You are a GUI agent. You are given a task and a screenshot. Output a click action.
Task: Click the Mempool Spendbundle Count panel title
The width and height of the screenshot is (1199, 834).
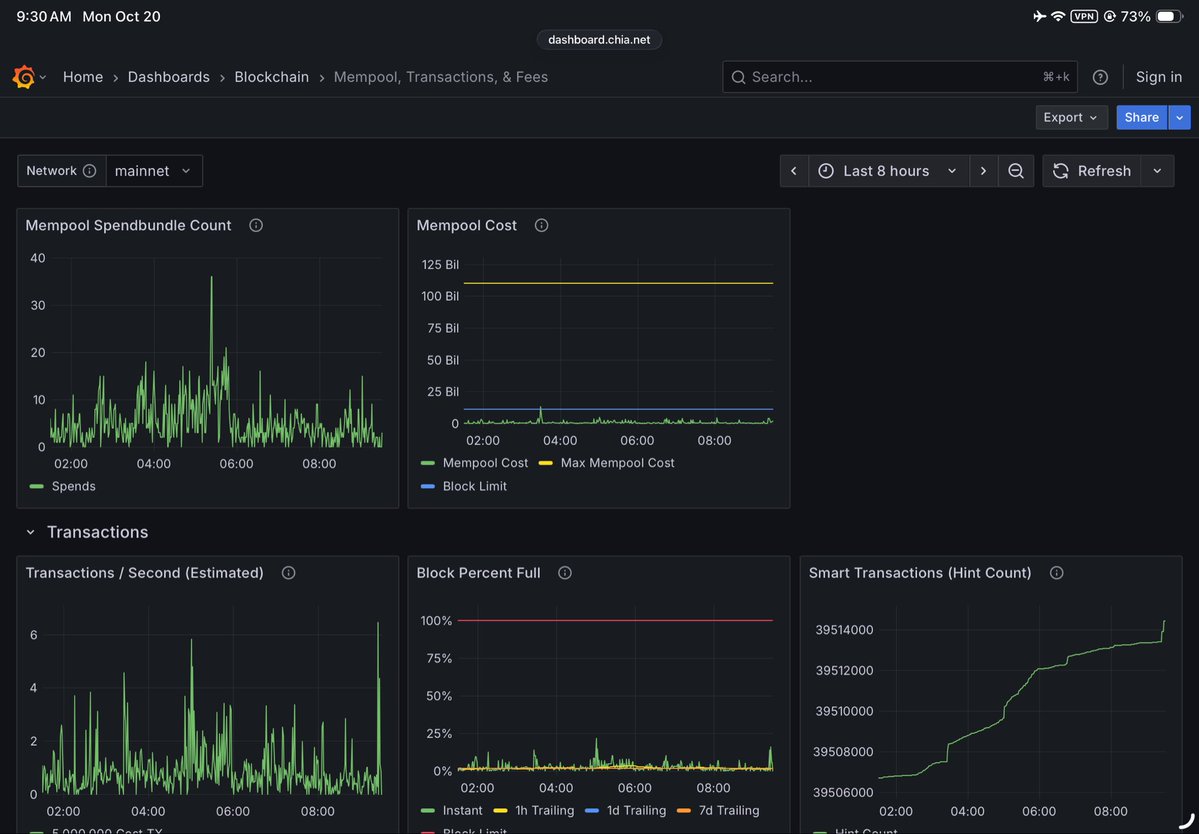pos(128,226)
